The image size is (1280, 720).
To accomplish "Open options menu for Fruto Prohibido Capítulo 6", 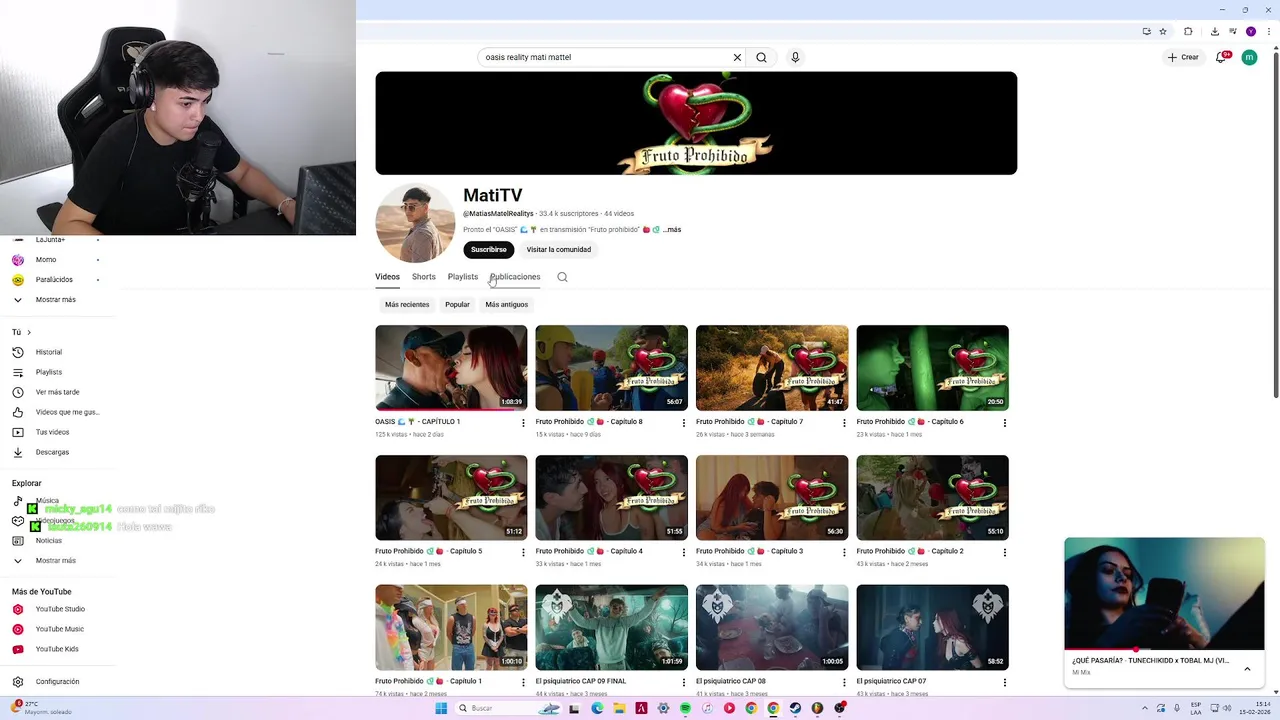I will coord(1005,423).
